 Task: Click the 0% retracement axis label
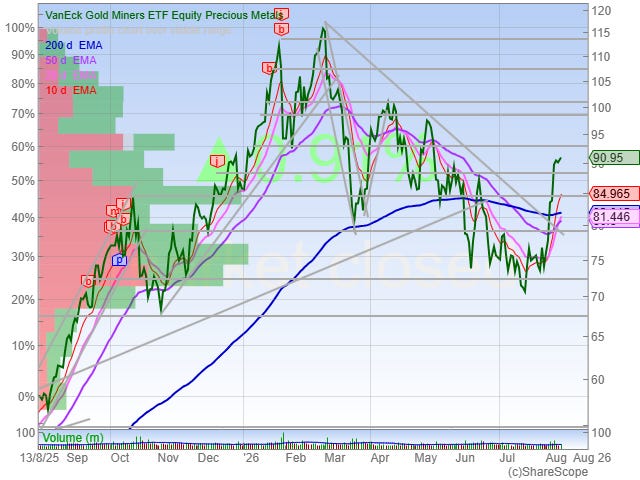(x=26, y=397)
